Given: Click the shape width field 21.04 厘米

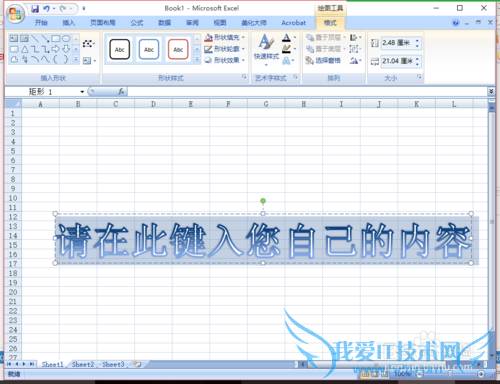Looking at the screenshot, I should click(398, 61).
